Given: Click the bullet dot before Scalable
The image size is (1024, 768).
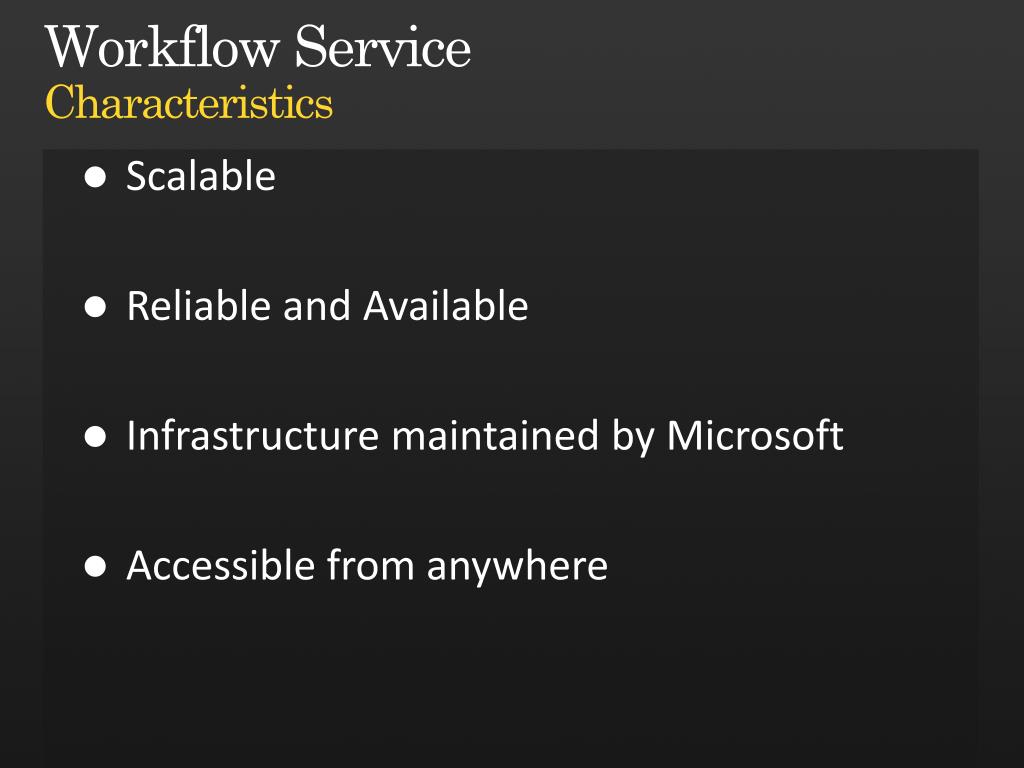Looking at the screenshot, I should (x=95, y=177).
